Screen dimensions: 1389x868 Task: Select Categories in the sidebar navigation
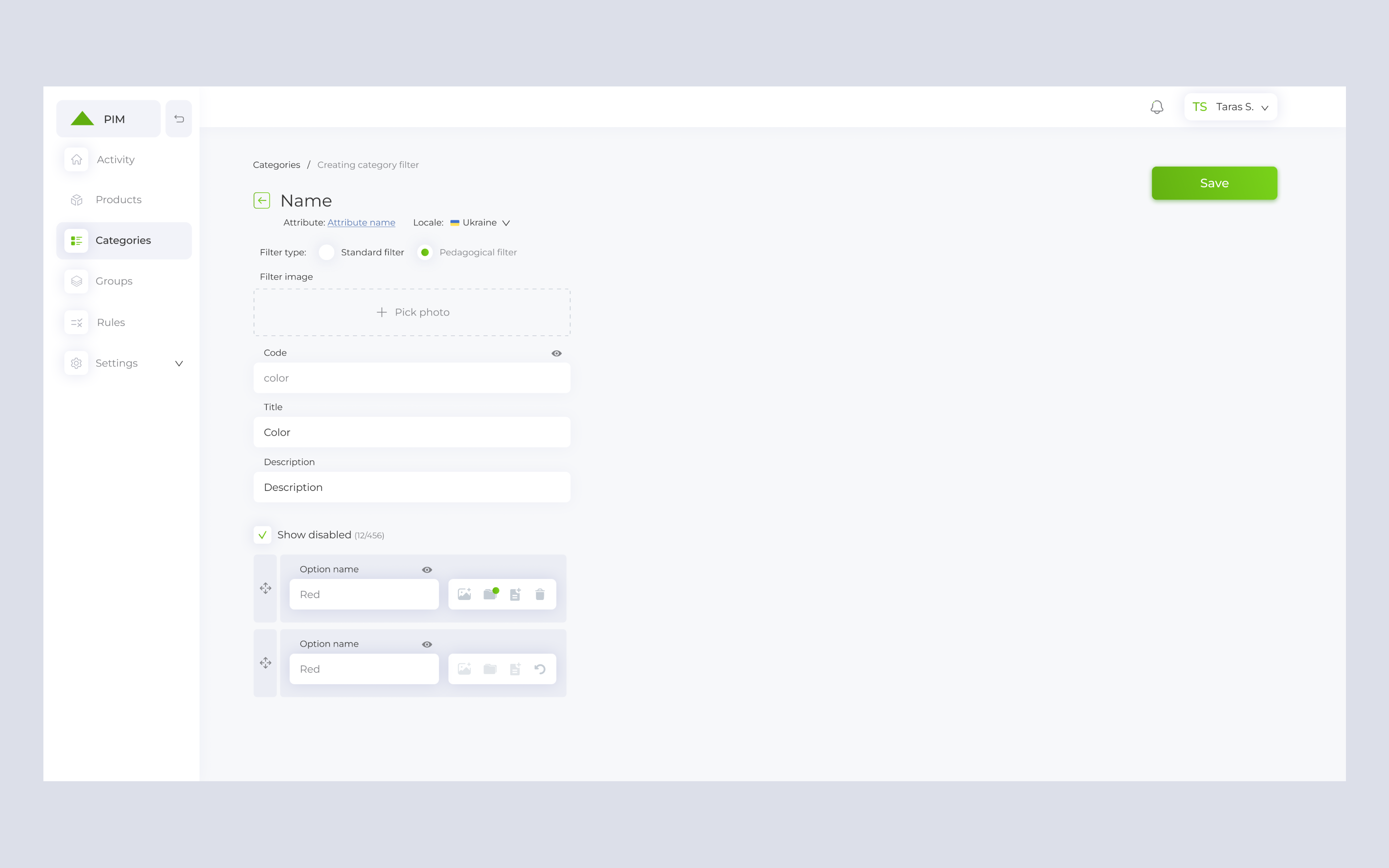coord(123,241)
